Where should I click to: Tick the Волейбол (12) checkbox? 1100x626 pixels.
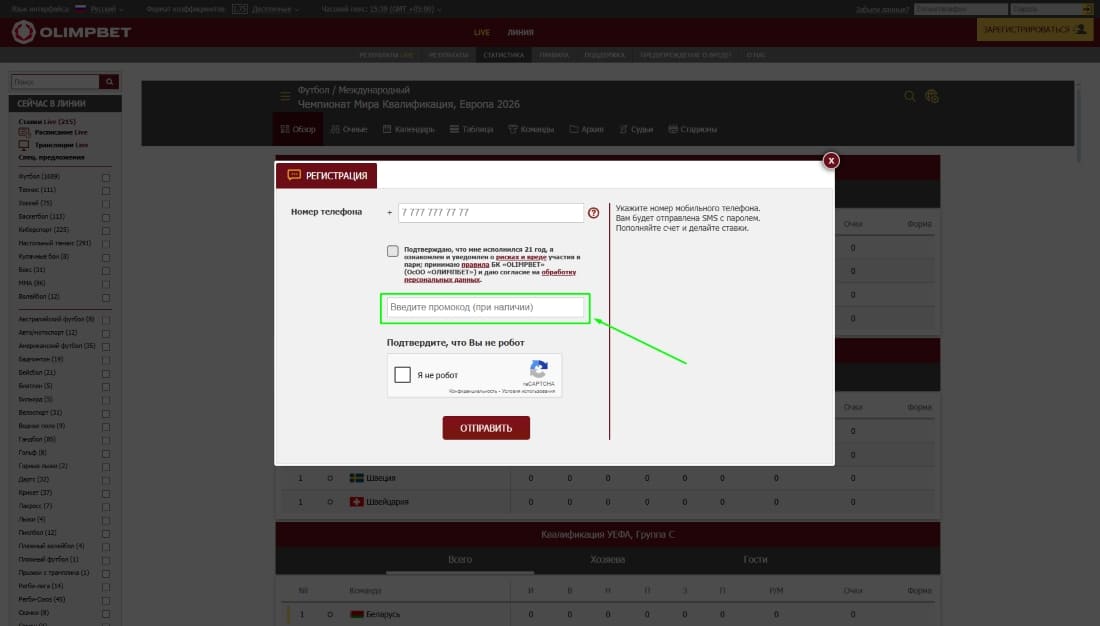(x=106, y=298)
